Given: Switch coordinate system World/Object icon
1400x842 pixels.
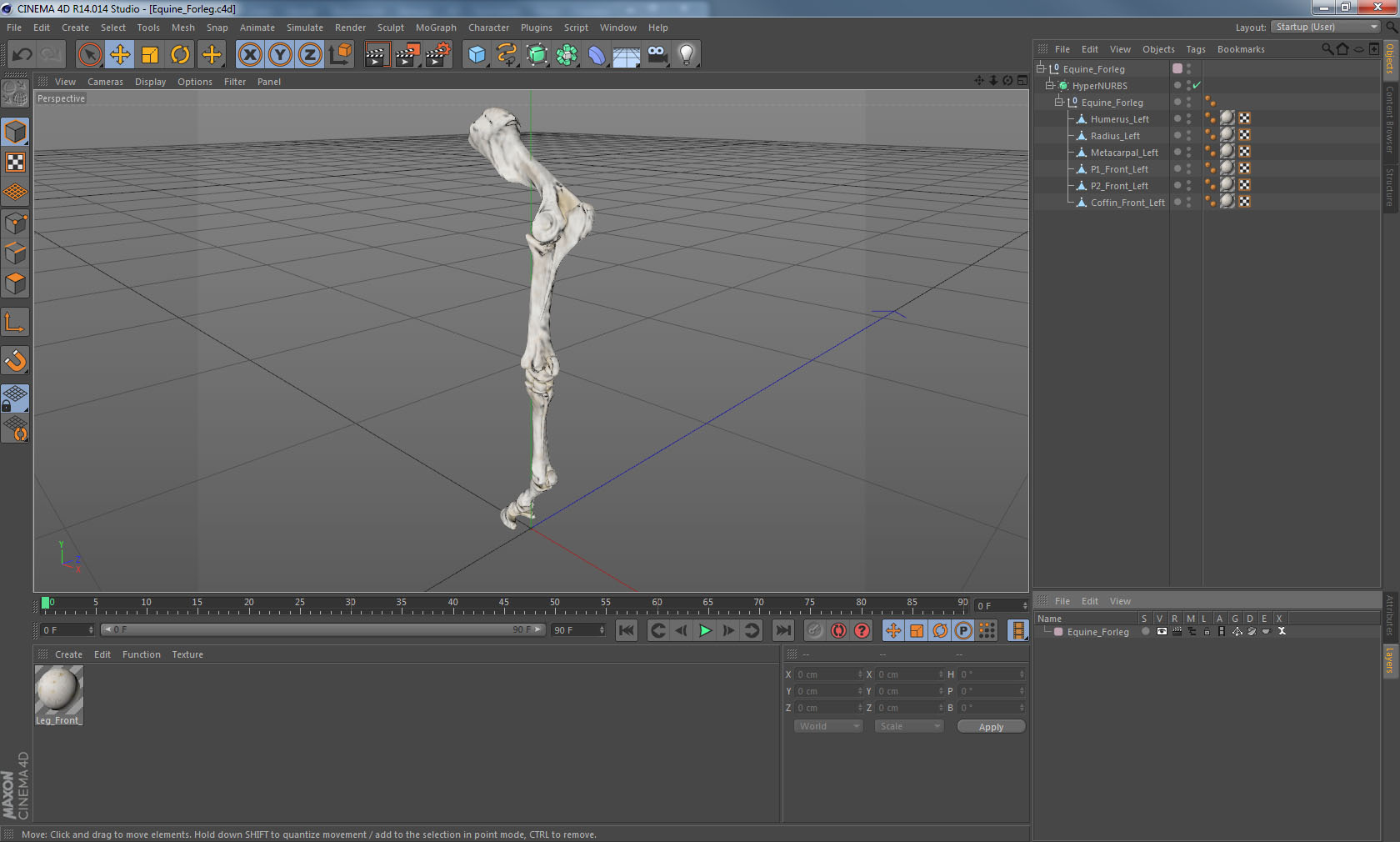Looking at the screenshot, I should (340, 55).
